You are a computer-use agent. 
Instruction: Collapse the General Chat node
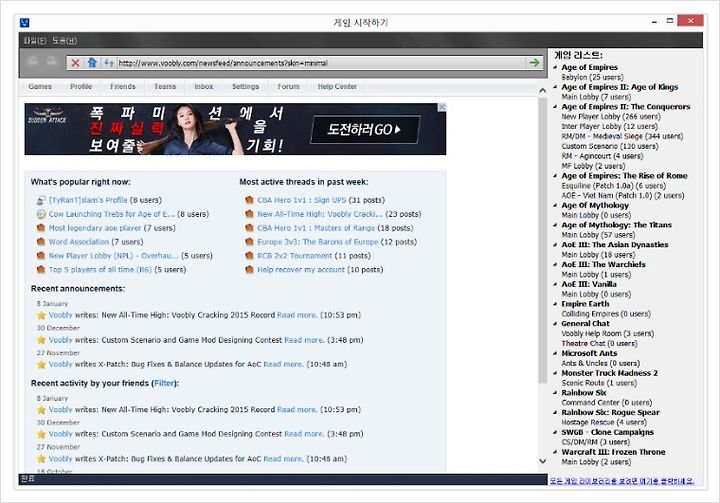[x=555, y=324]
